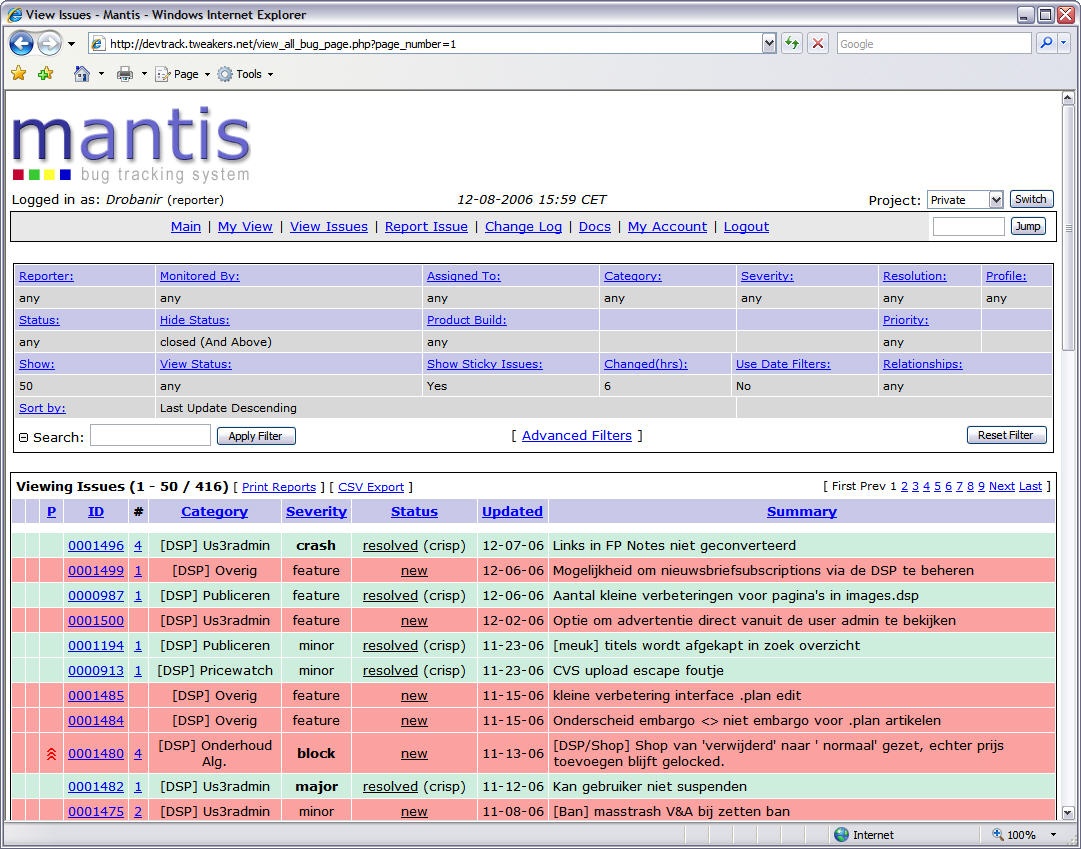Switch to the Change Log section

[x=523, y=226]
